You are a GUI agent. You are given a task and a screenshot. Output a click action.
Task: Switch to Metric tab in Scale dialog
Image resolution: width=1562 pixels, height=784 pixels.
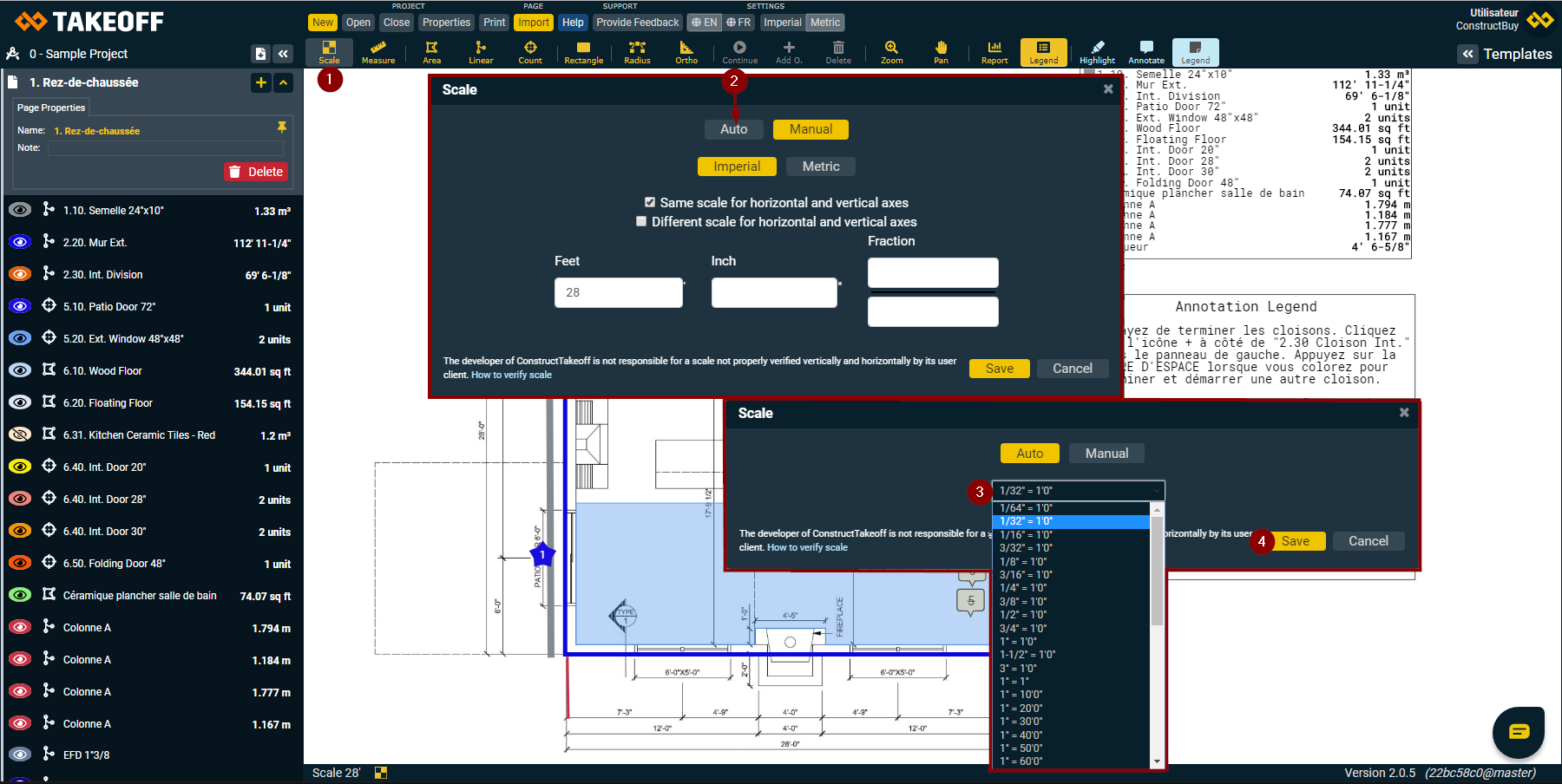(820, 167)
